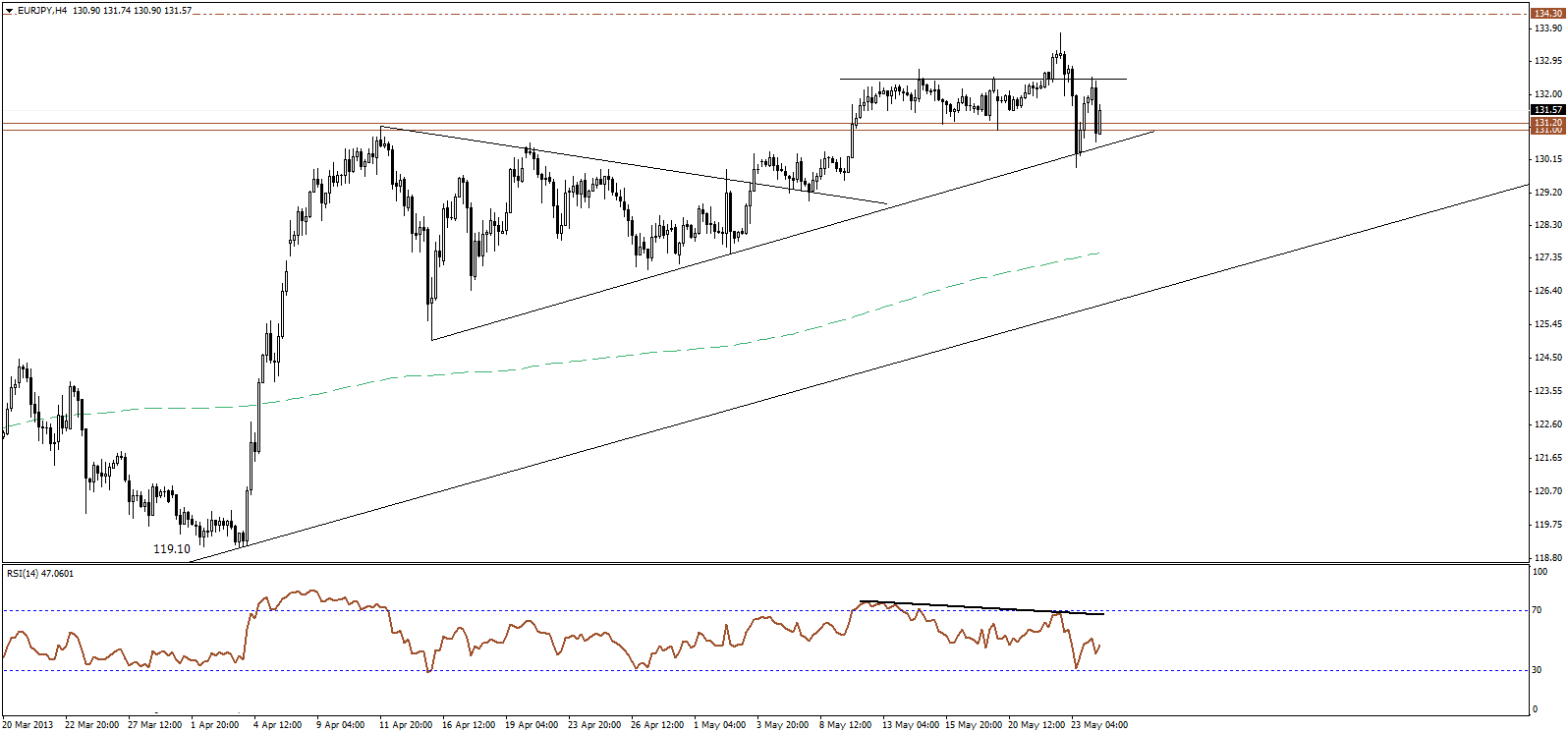Click the 132.95 price axis label
Screen dimensions: 1568x733
pos(1547,61)
